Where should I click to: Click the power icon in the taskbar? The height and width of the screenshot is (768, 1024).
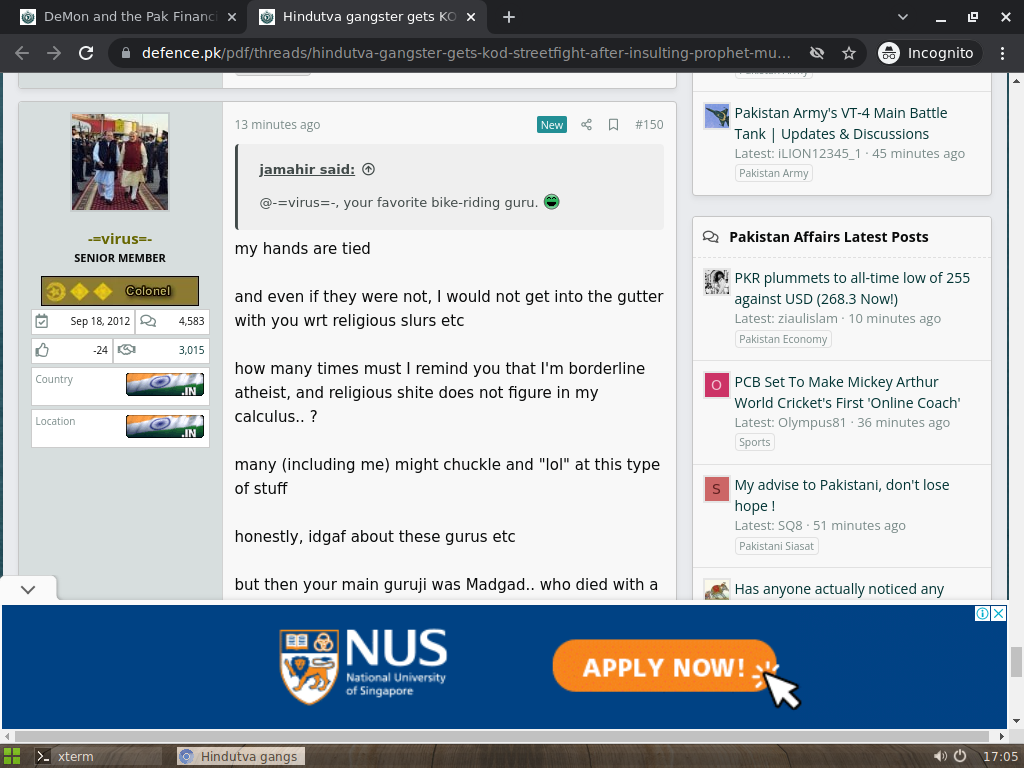(960, 756)
